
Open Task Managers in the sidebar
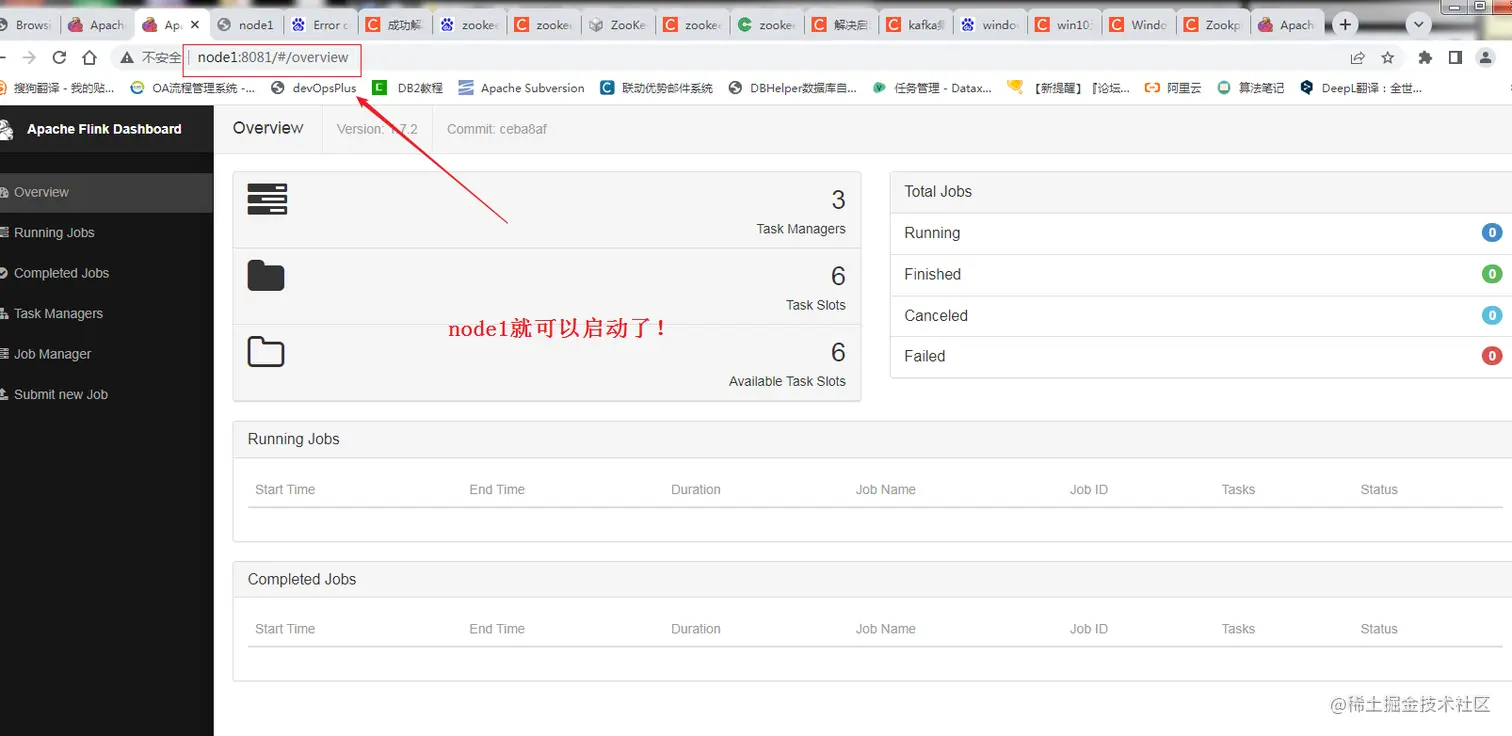pyautogui.click(x=106, y=313)
